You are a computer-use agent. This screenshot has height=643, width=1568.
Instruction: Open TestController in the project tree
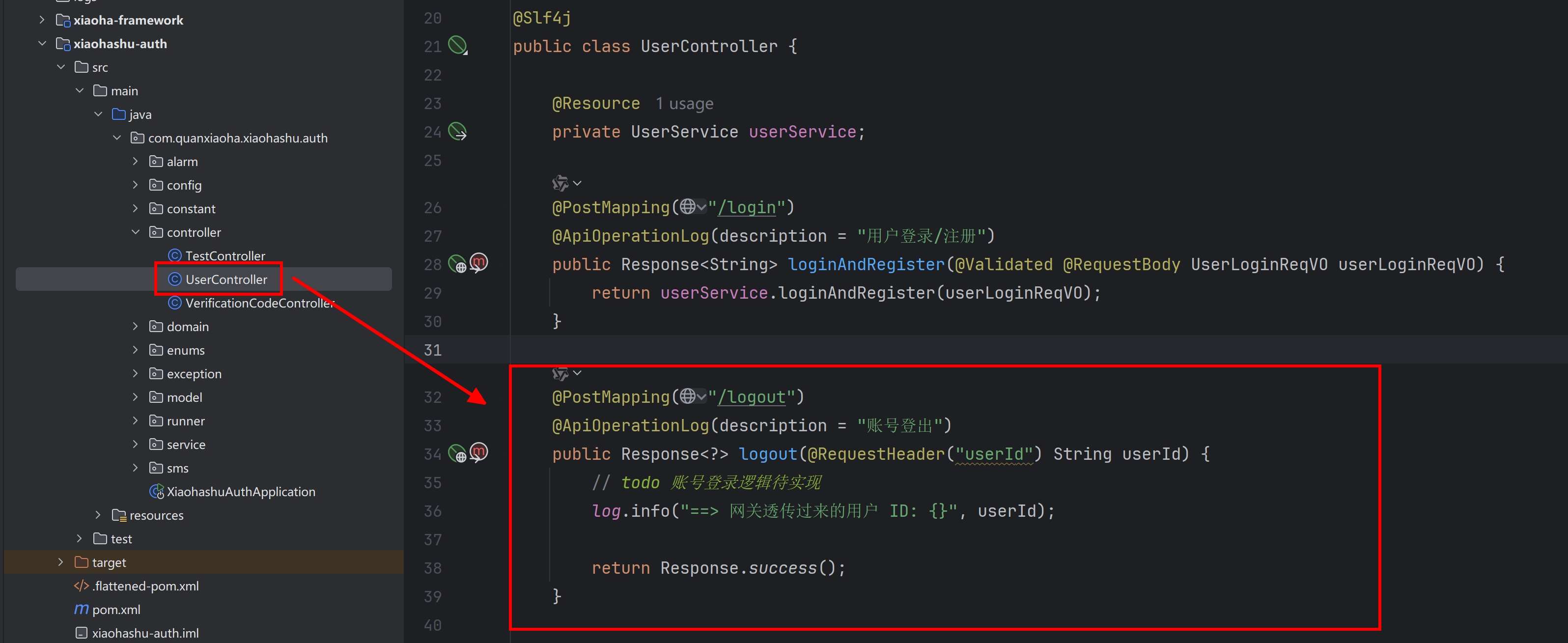224,256
